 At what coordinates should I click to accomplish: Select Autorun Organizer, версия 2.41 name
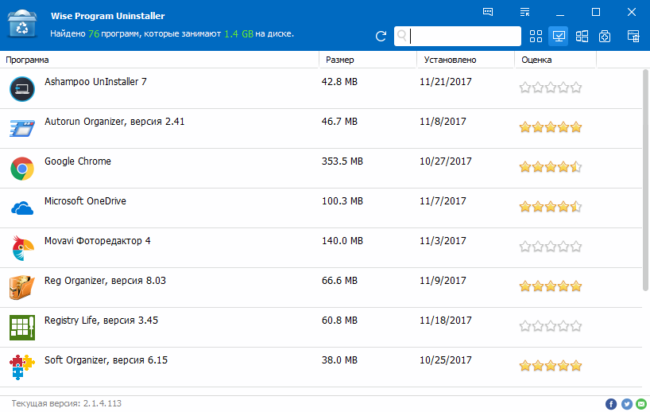114,121
